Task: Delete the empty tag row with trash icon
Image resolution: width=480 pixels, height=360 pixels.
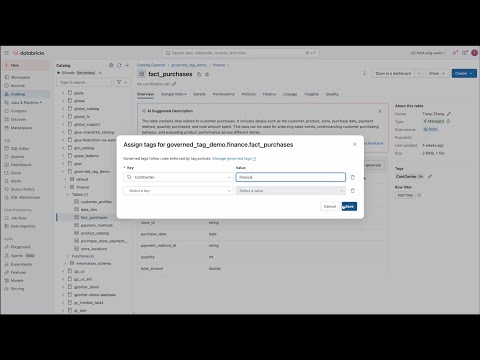Action: coord(353,191)
